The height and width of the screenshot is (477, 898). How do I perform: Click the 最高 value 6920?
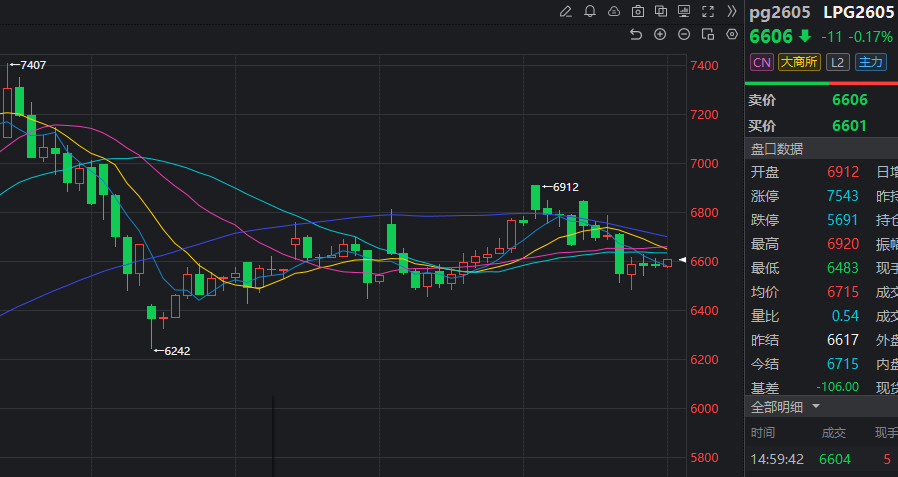pos(843,244)
